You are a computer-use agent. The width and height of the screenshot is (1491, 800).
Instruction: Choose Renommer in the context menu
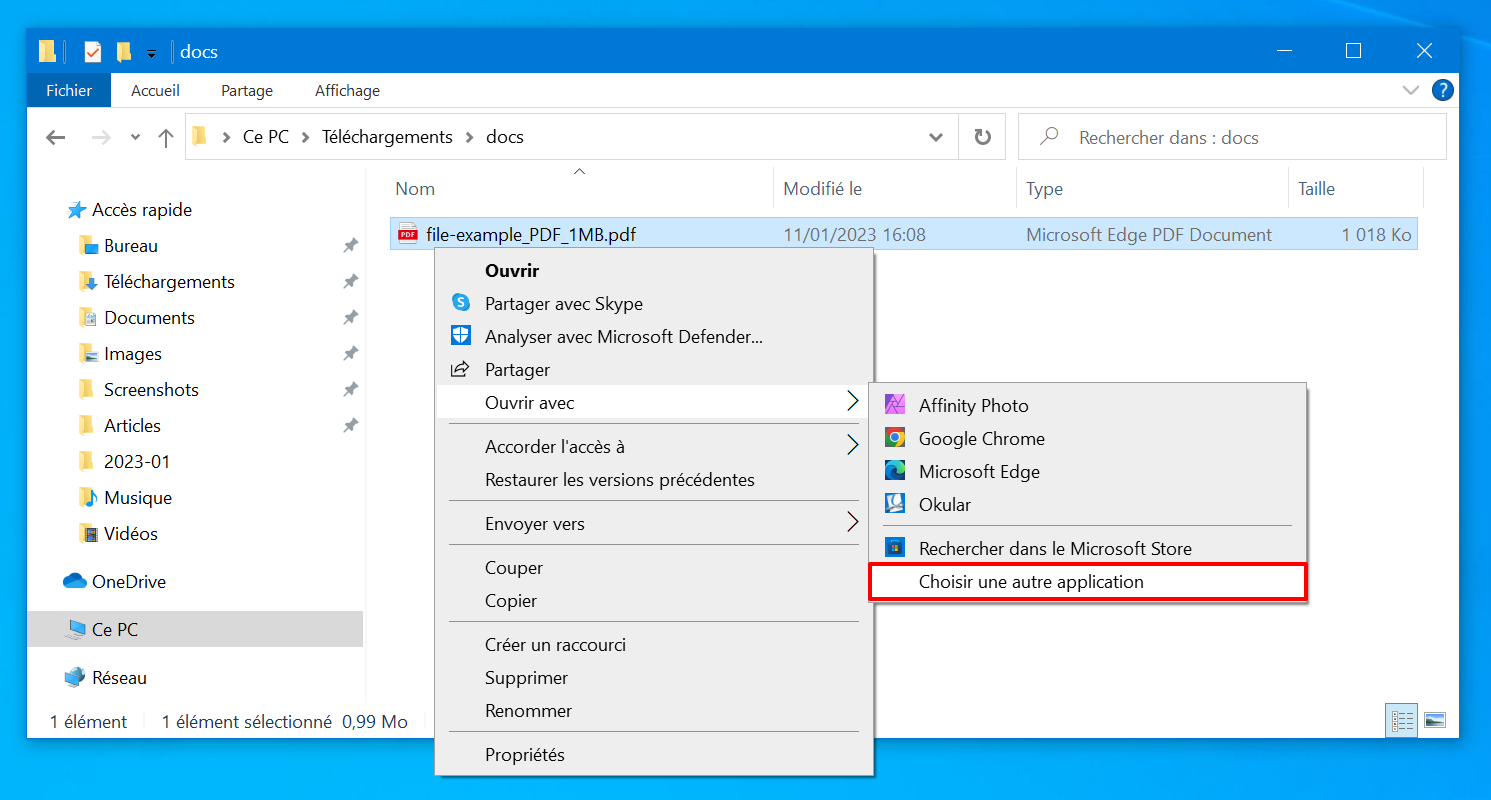click(x=654, y=711)
